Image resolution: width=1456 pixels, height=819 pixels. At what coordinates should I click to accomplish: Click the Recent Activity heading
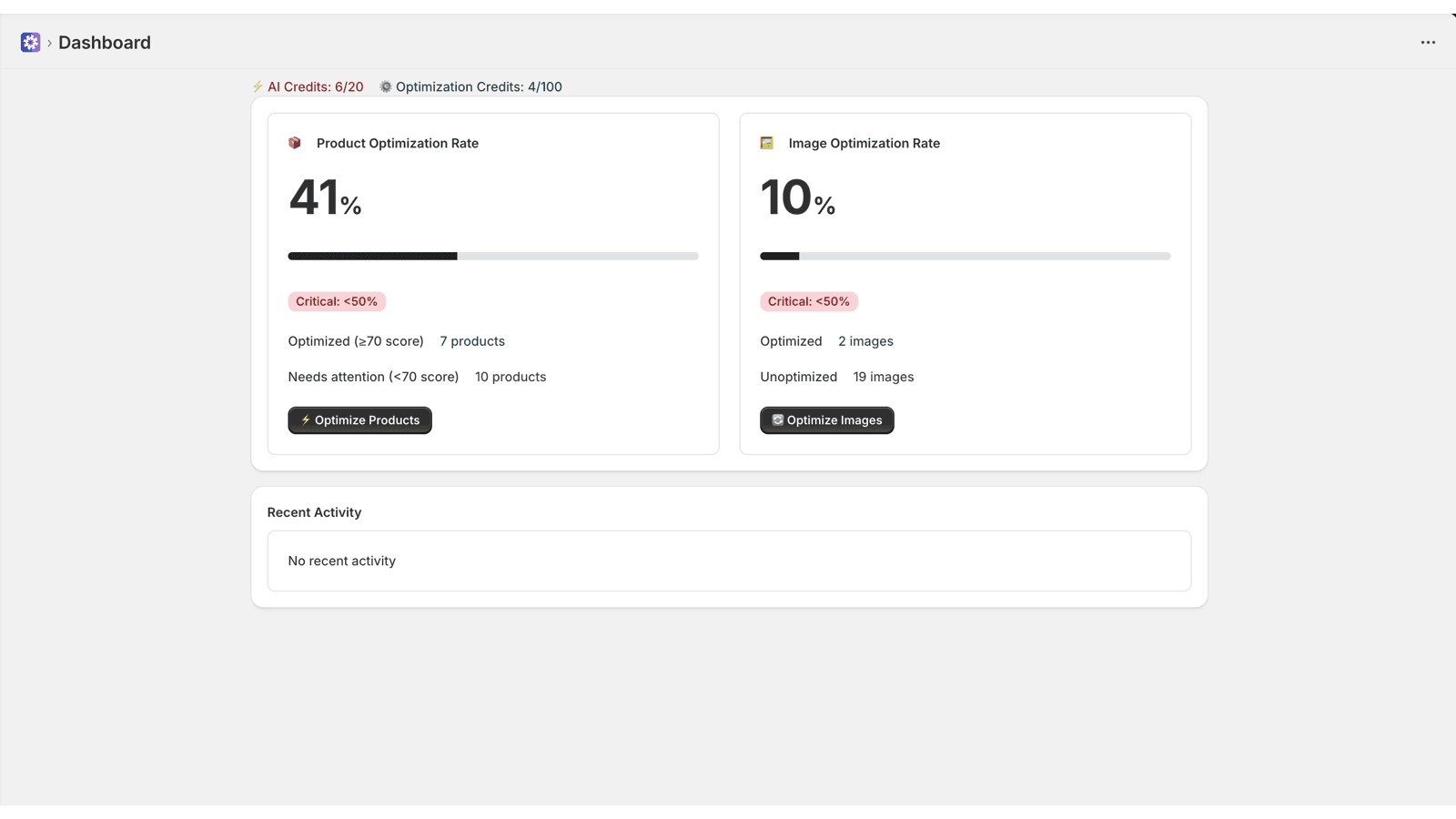[314, 512]
